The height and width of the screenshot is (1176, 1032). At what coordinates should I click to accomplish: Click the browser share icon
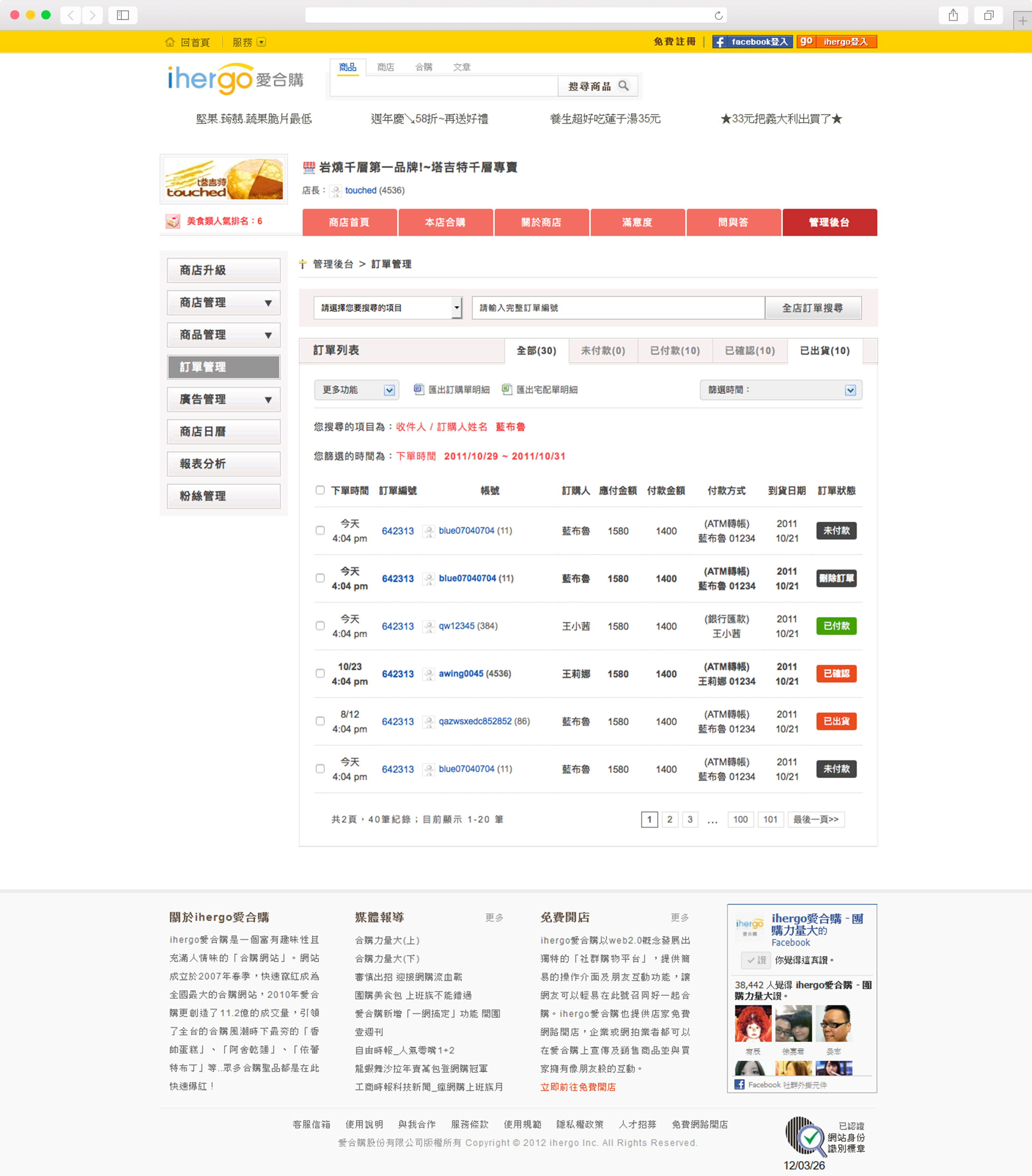(x=953, y=15)
